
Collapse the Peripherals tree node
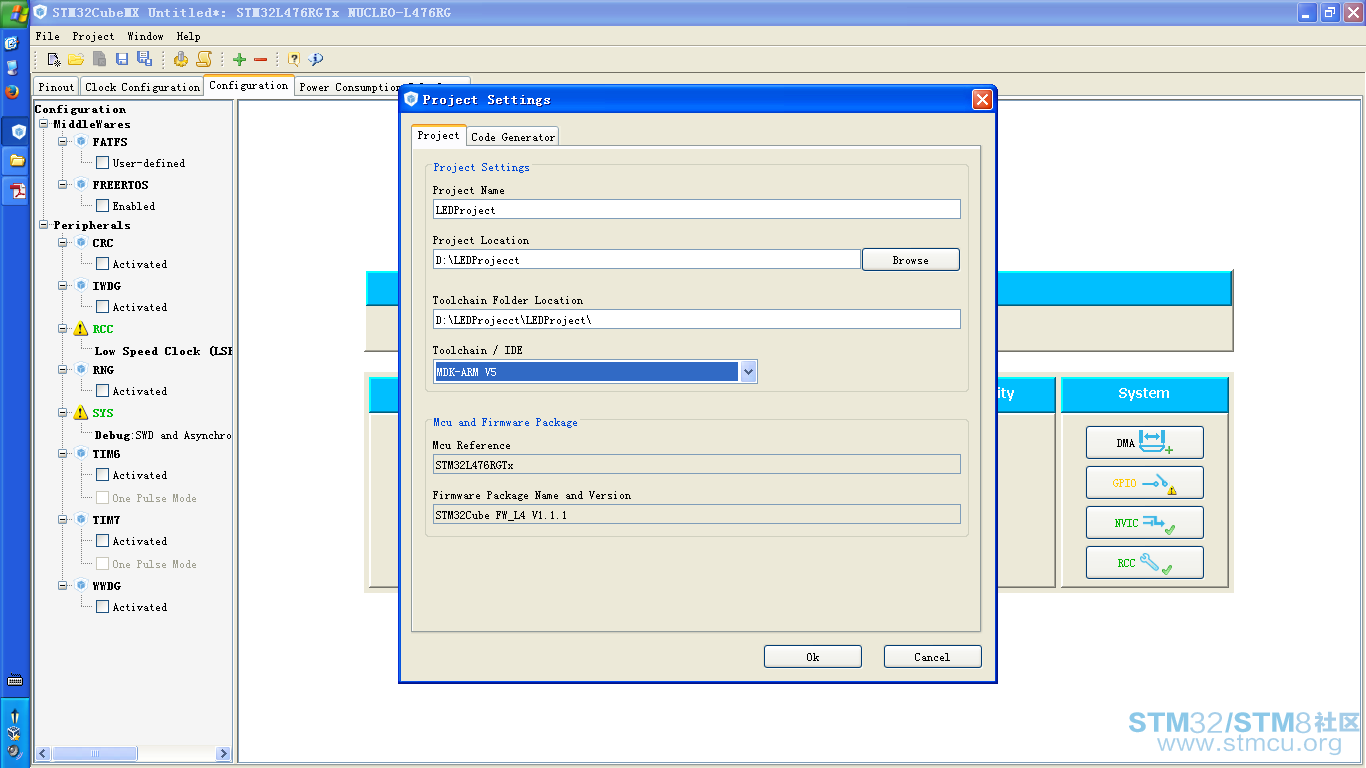click(44, 225)
